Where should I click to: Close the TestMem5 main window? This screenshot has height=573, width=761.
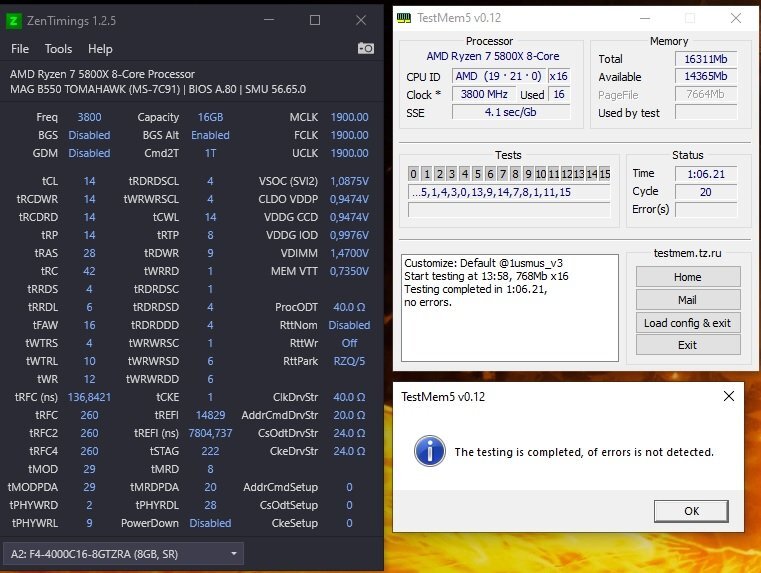[735, 18]
